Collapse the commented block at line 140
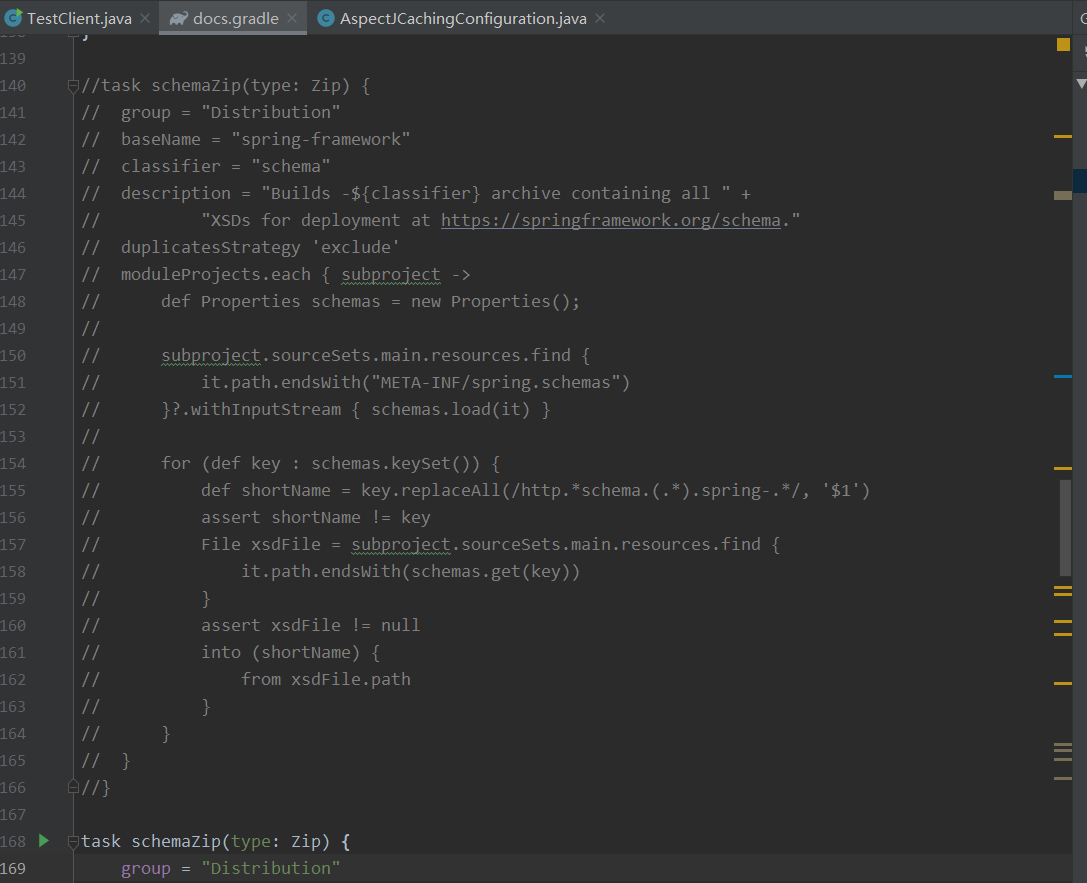 click(73, 86)
